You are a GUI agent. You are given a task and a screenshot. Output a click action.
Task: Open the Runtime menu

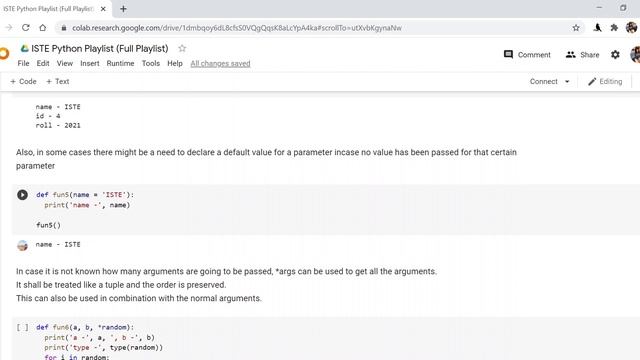120,64
